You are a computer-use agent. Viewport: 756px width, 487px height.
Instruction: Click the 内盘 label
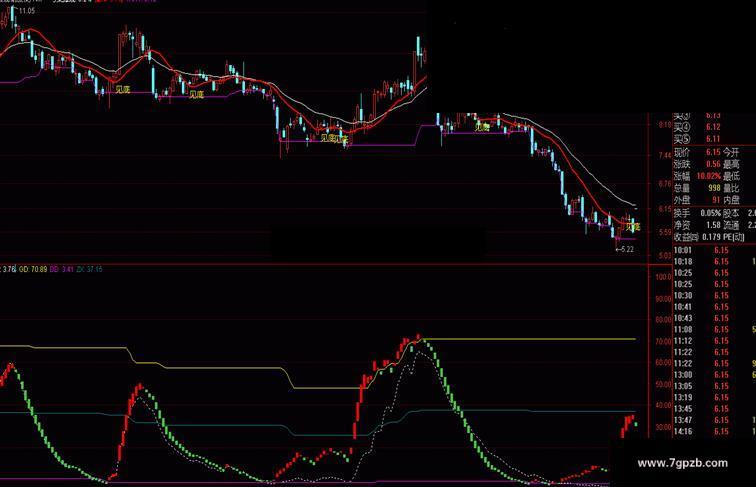pyautogui.click(x=731, y=200)
